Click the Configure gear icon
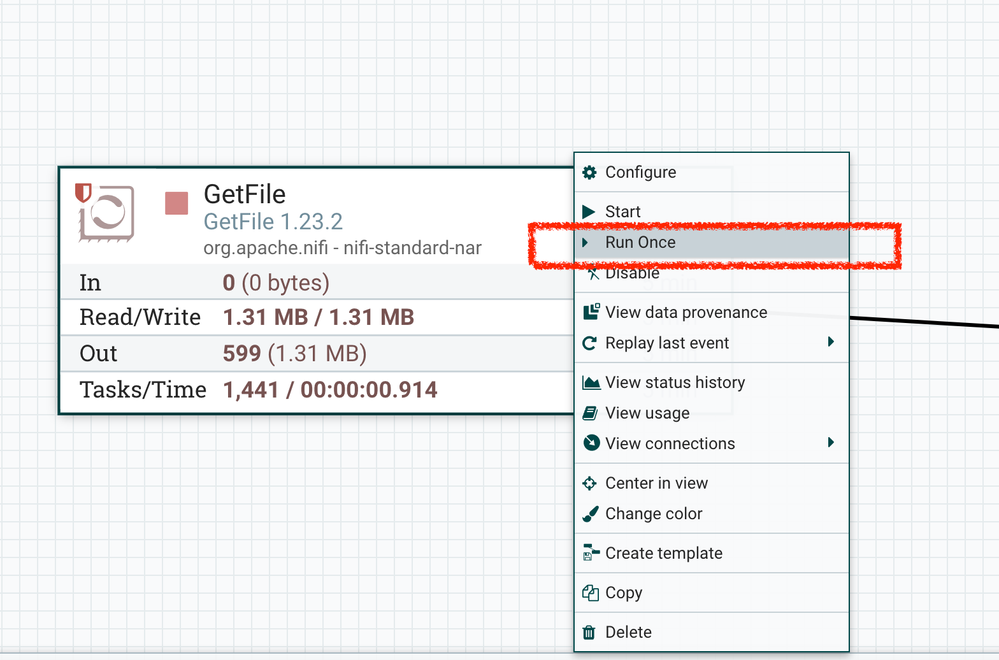Image resolution: width=999 pixels, height=660 pixels. point(589,172)
